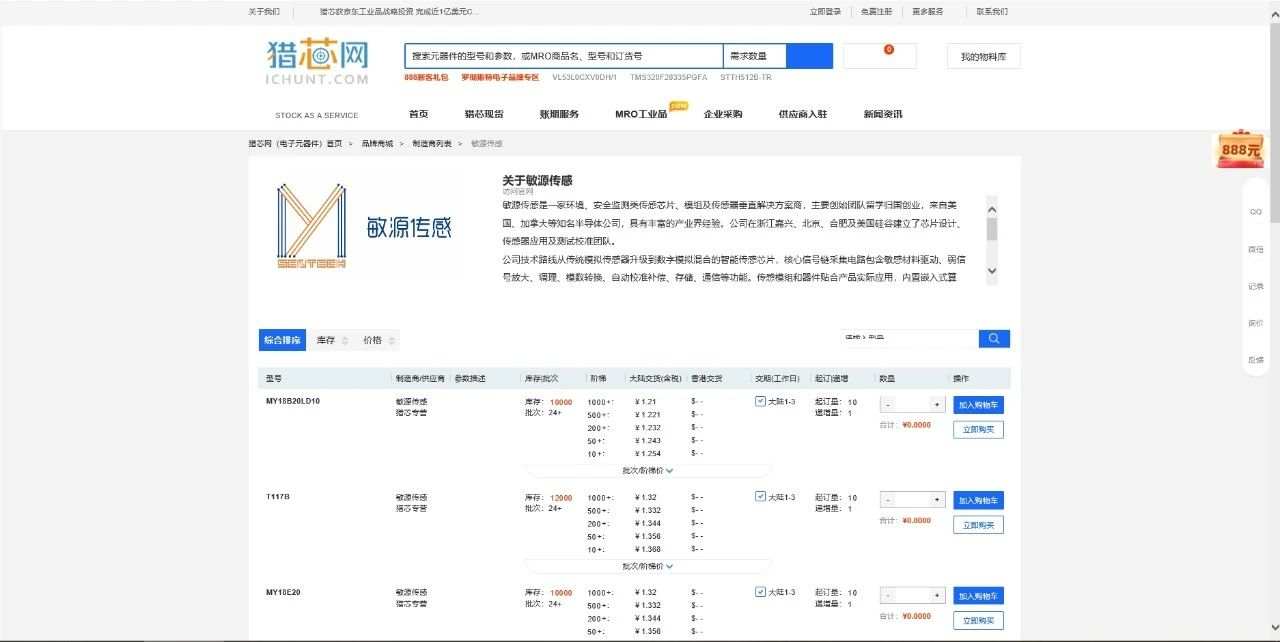The image size is (1280, 642).
Task: Sort the list by 库存
Action: tap(332, 340)
